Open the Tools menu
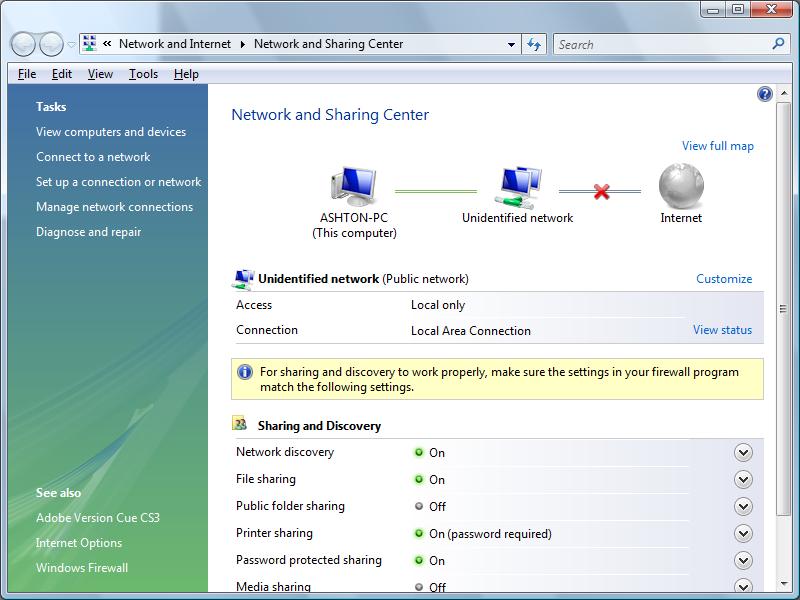The image size is (800, 600). (143, 74)
